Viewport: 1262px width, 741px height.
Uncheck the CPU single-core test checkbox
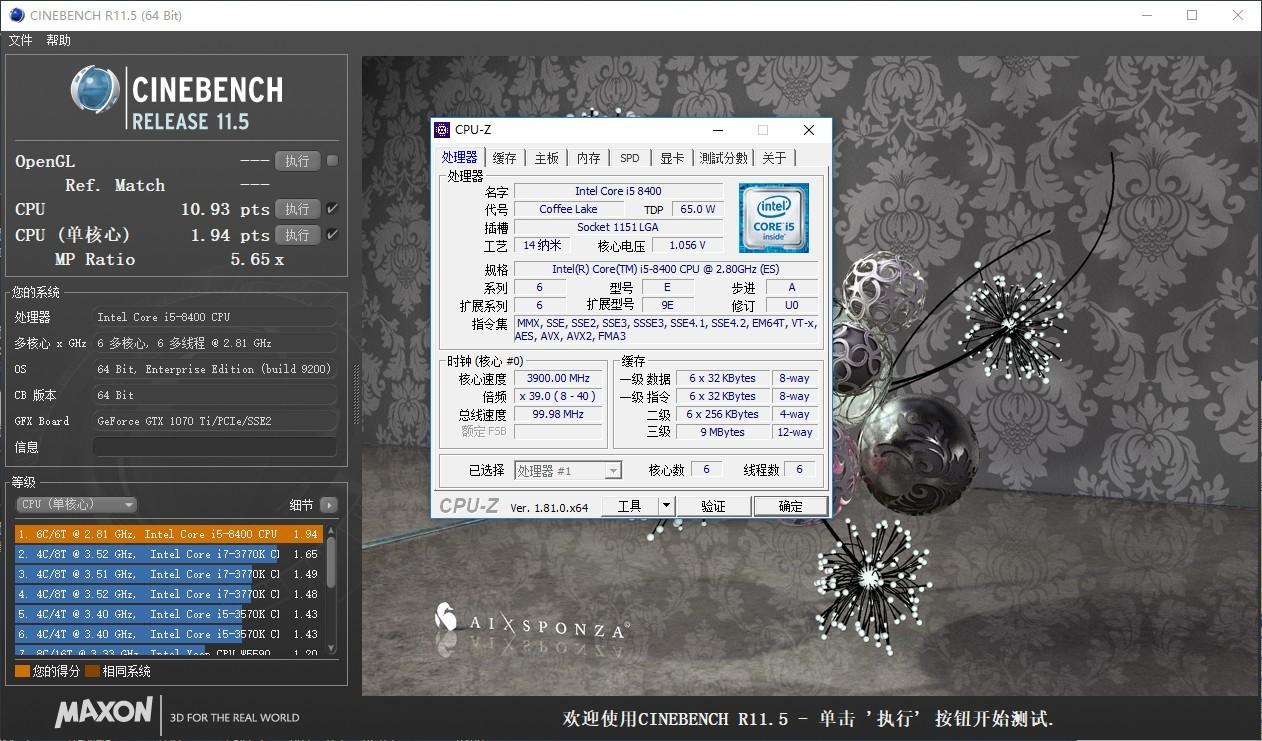pyautogui.click(x=332, y=235)
